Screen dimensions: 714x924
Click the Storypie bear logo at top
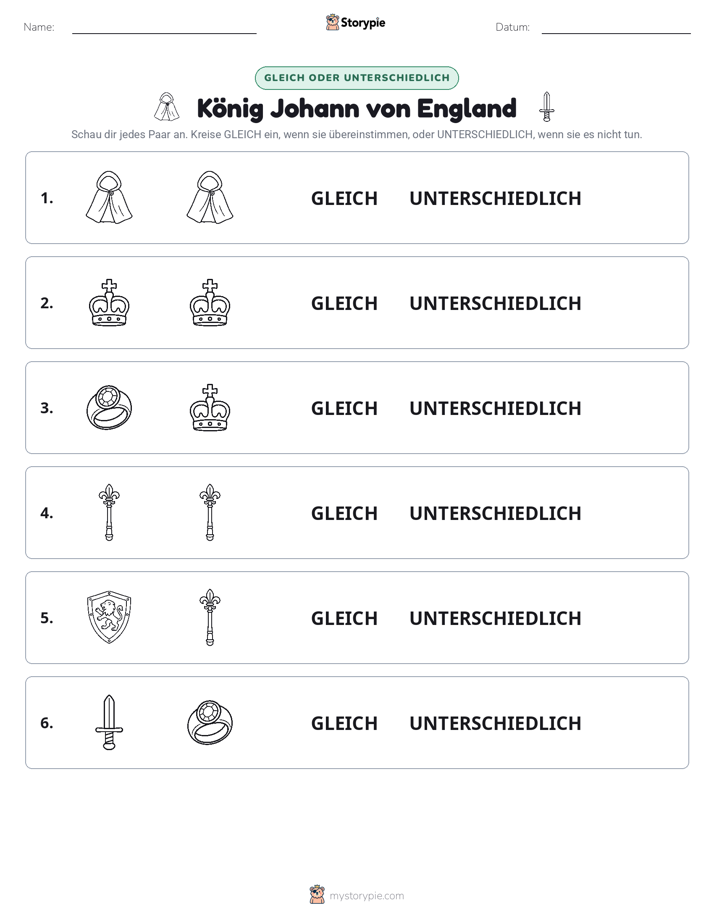[x=332, y=22]
